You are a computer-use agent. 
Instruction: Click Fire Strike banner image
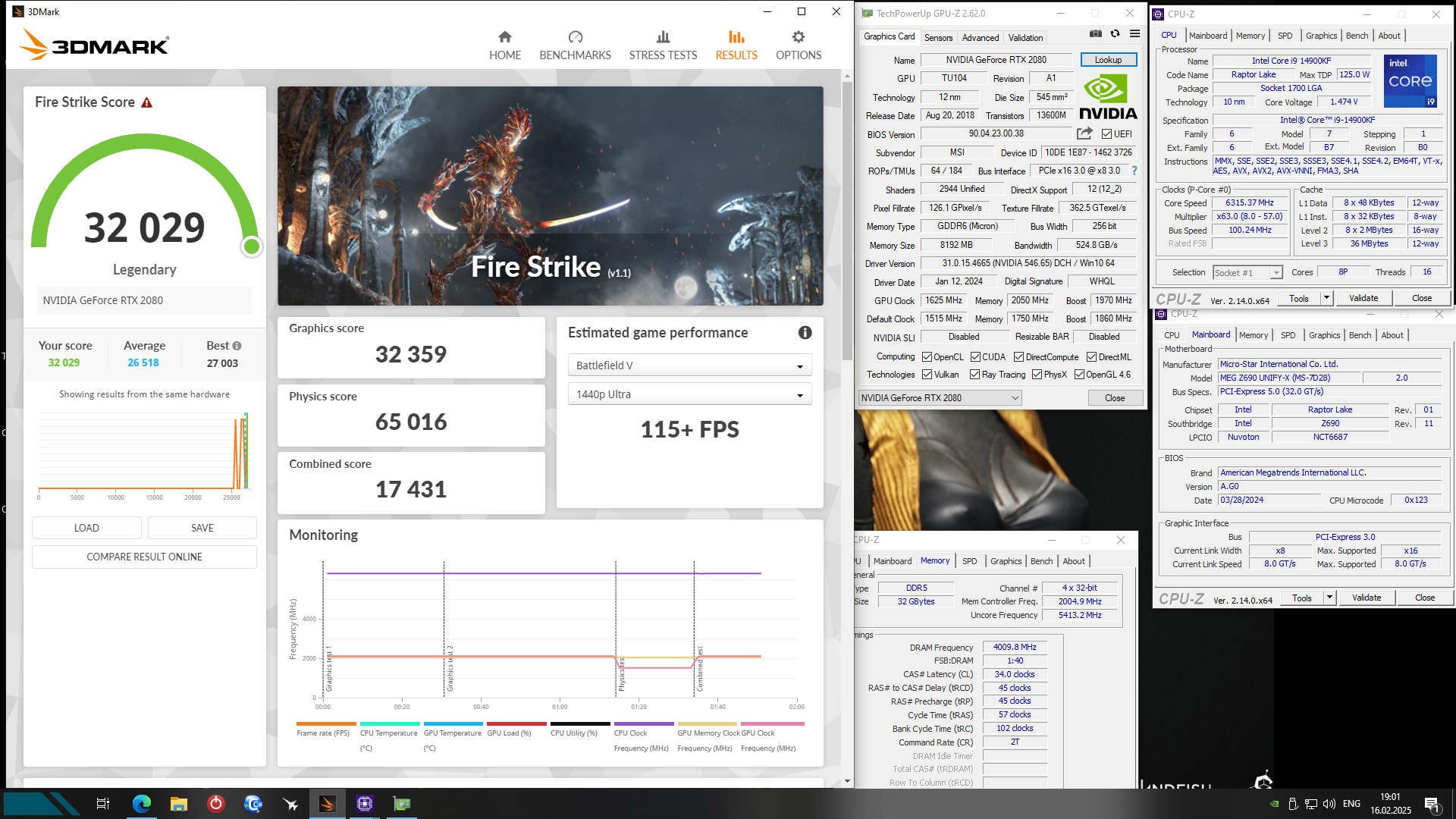pyautogui.click(x=550, y=196)
